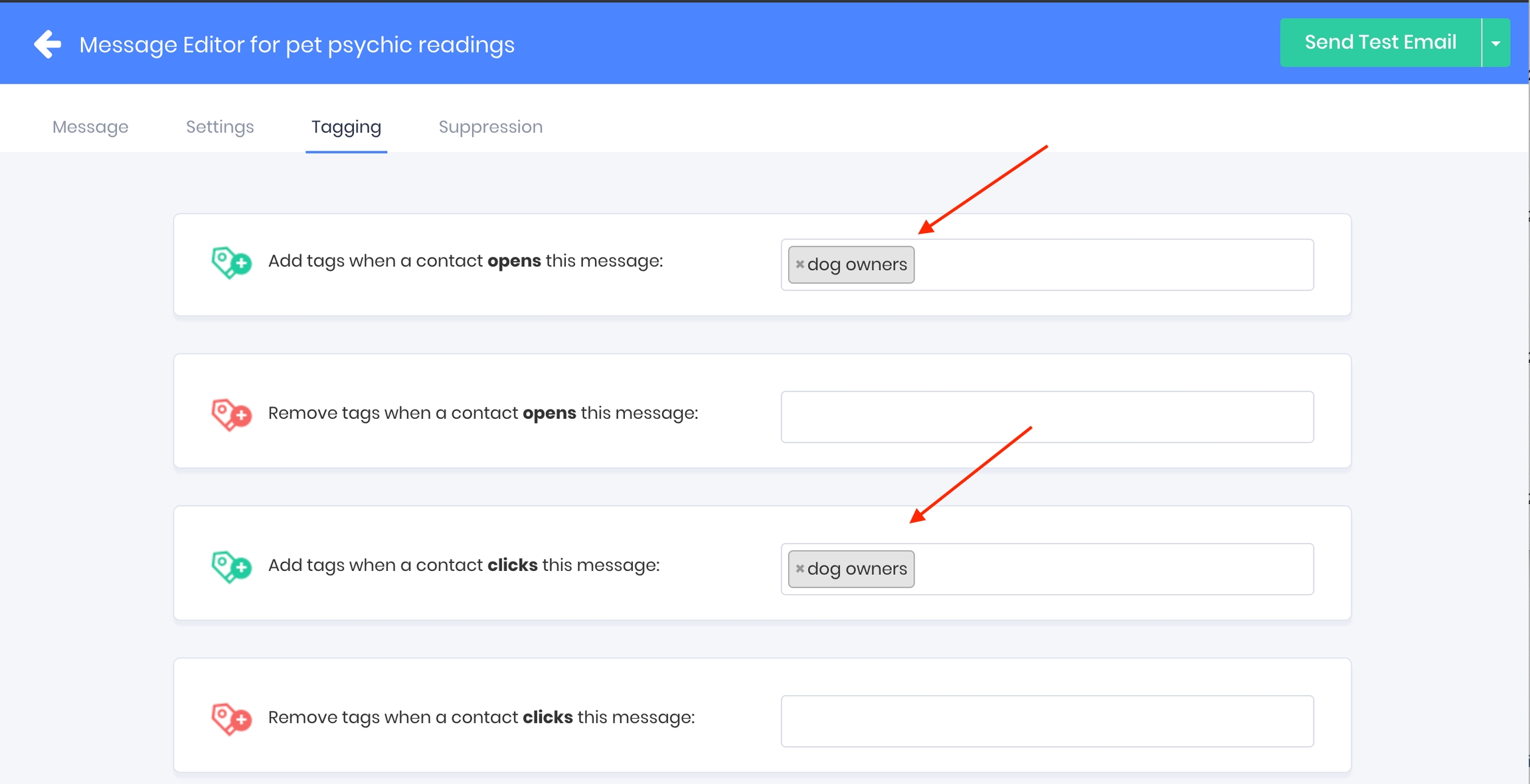The image size is (1530, 784).
Task: Click the green add-tag icon for opens
Action: (x=230, y=262)
